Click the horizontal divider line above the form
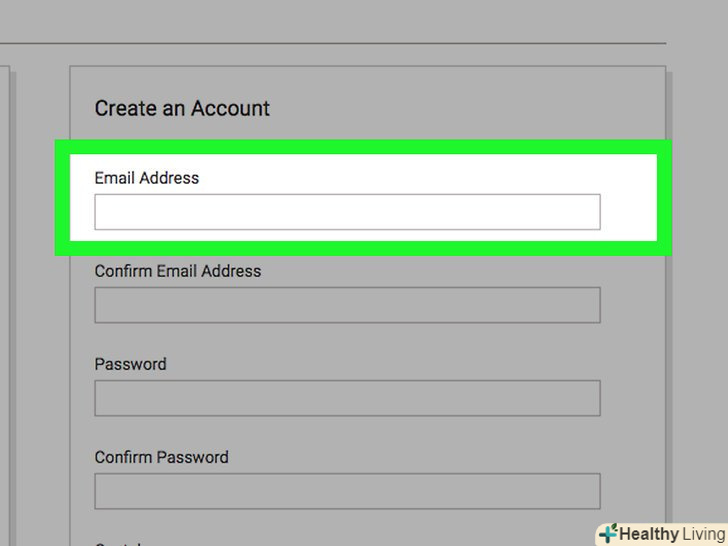The height and width of the screenshot is (546, 728). point(332,43)
